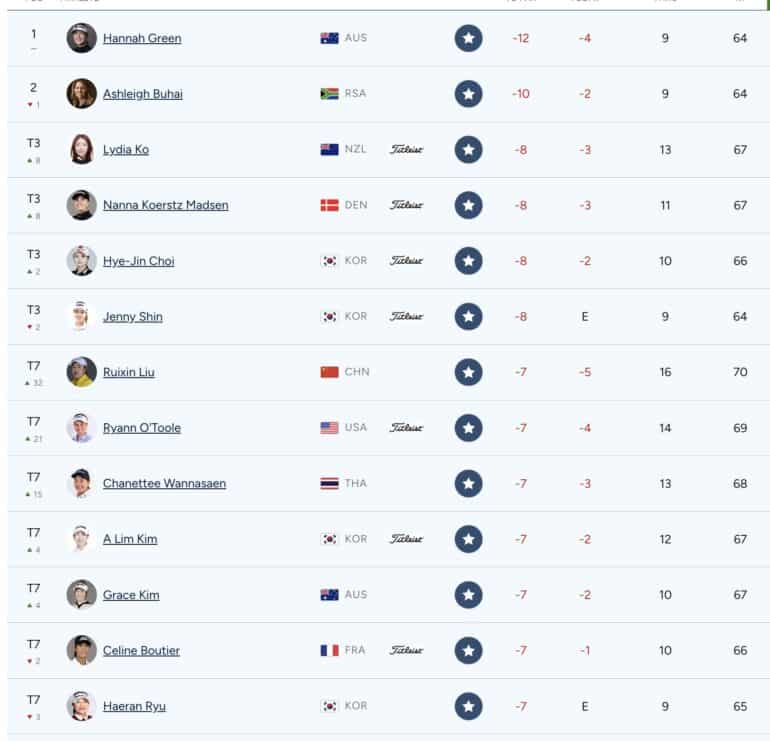The height and width of the screenshot is (741, 770).
Task: Click the star icon in Jenny Shin's row
Action: pos(468,317)
